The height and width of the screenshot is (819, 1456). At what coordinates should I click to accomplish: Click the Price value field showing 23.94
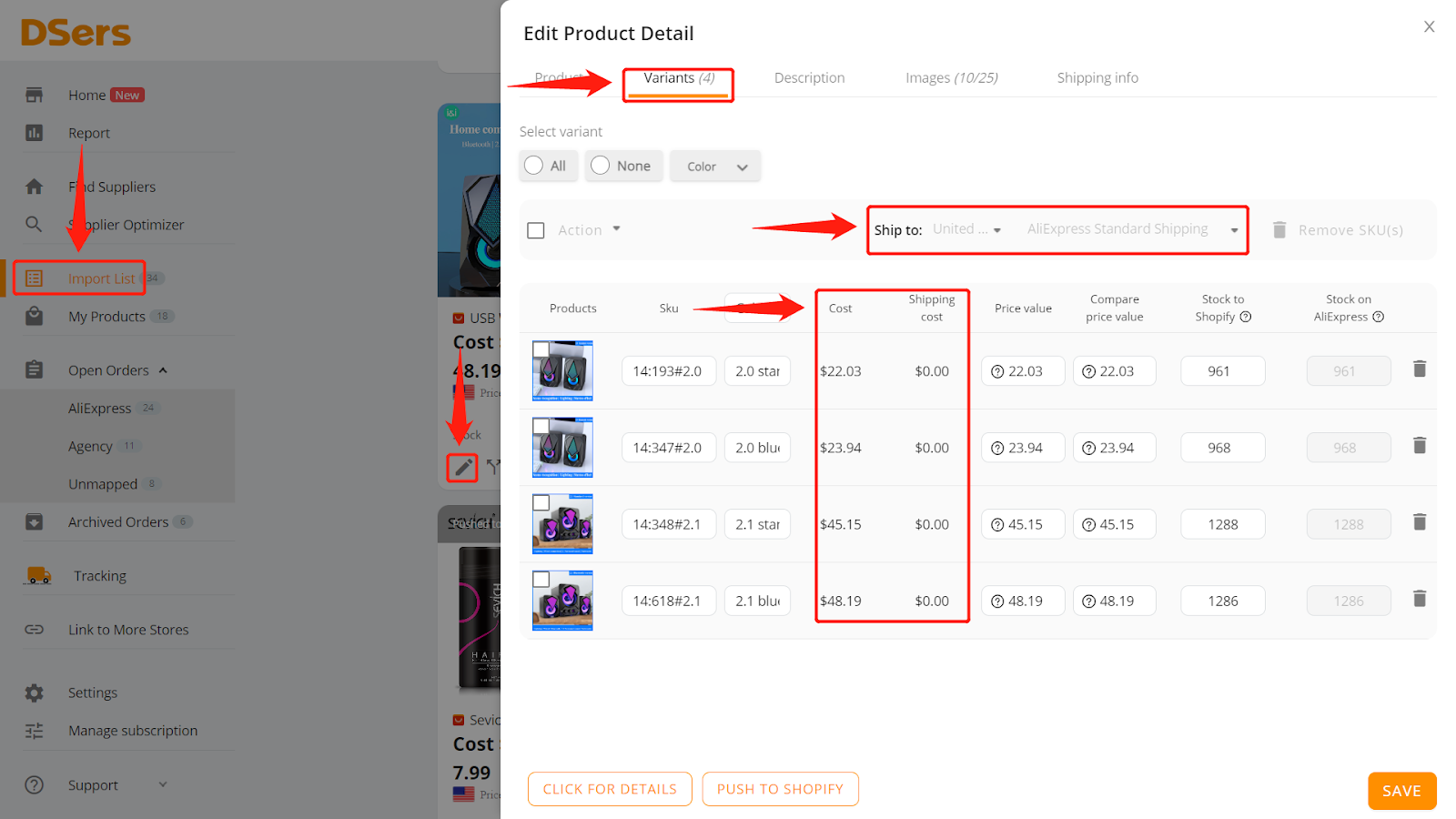(1023, 448)
